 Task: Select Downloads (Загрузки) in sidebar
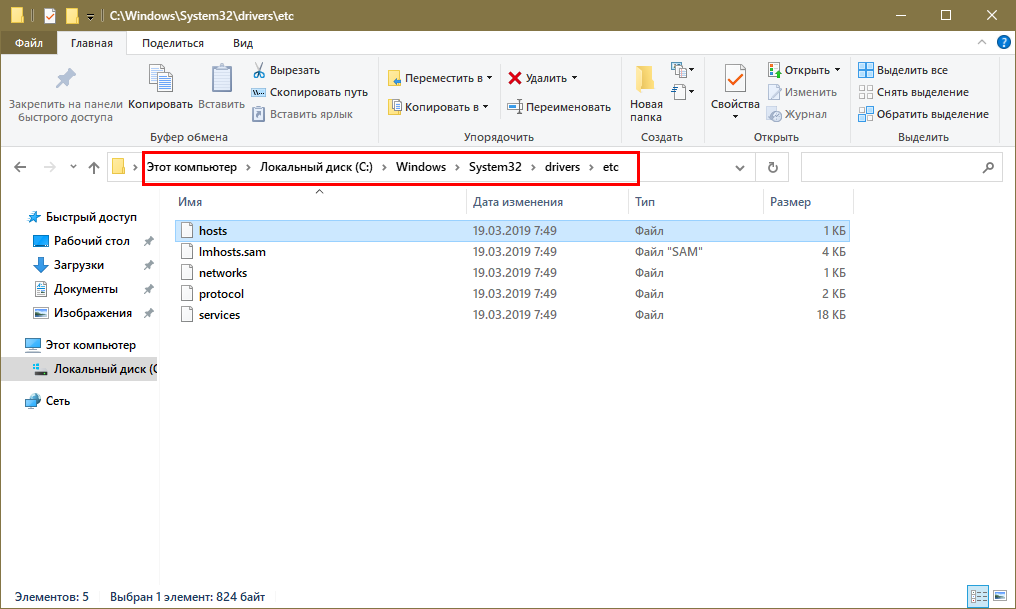tap(78, 265)
